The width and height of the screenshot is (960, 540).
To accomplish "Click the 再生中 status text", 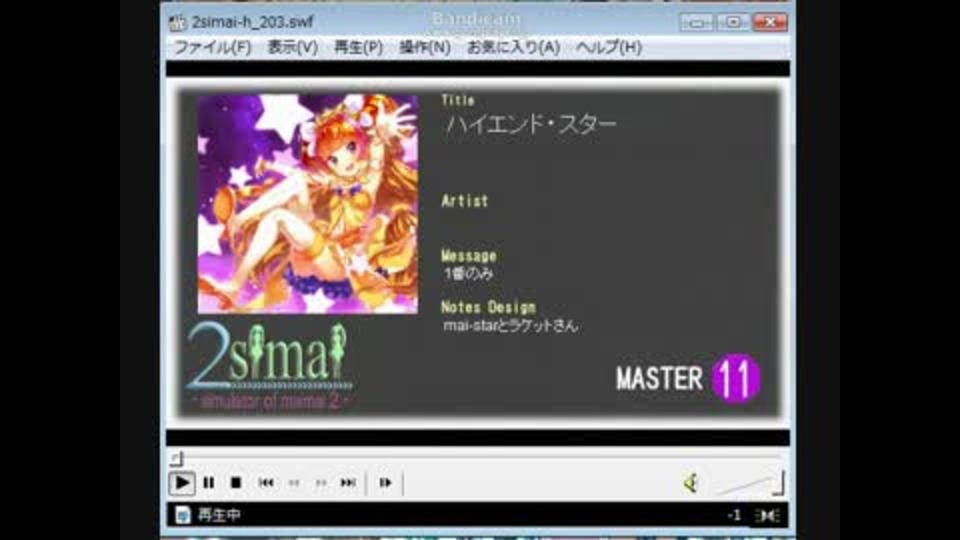I will coord(219,516).
